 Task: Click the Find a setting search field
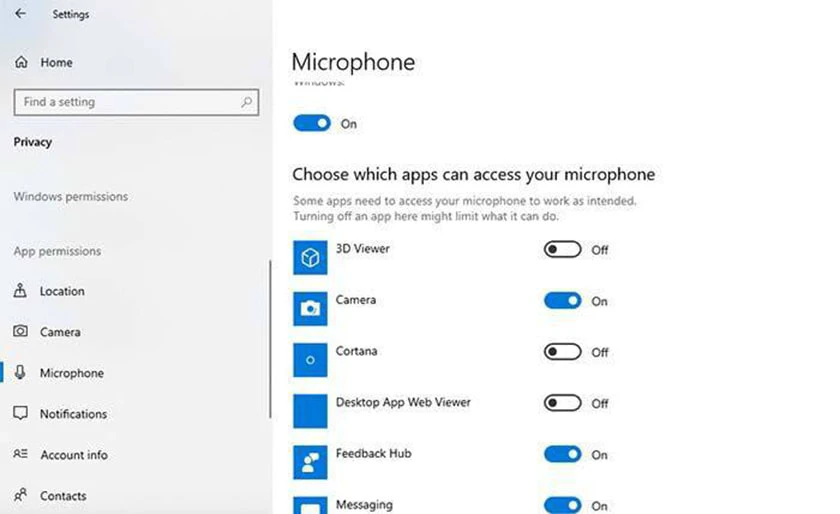click(136, 102)
